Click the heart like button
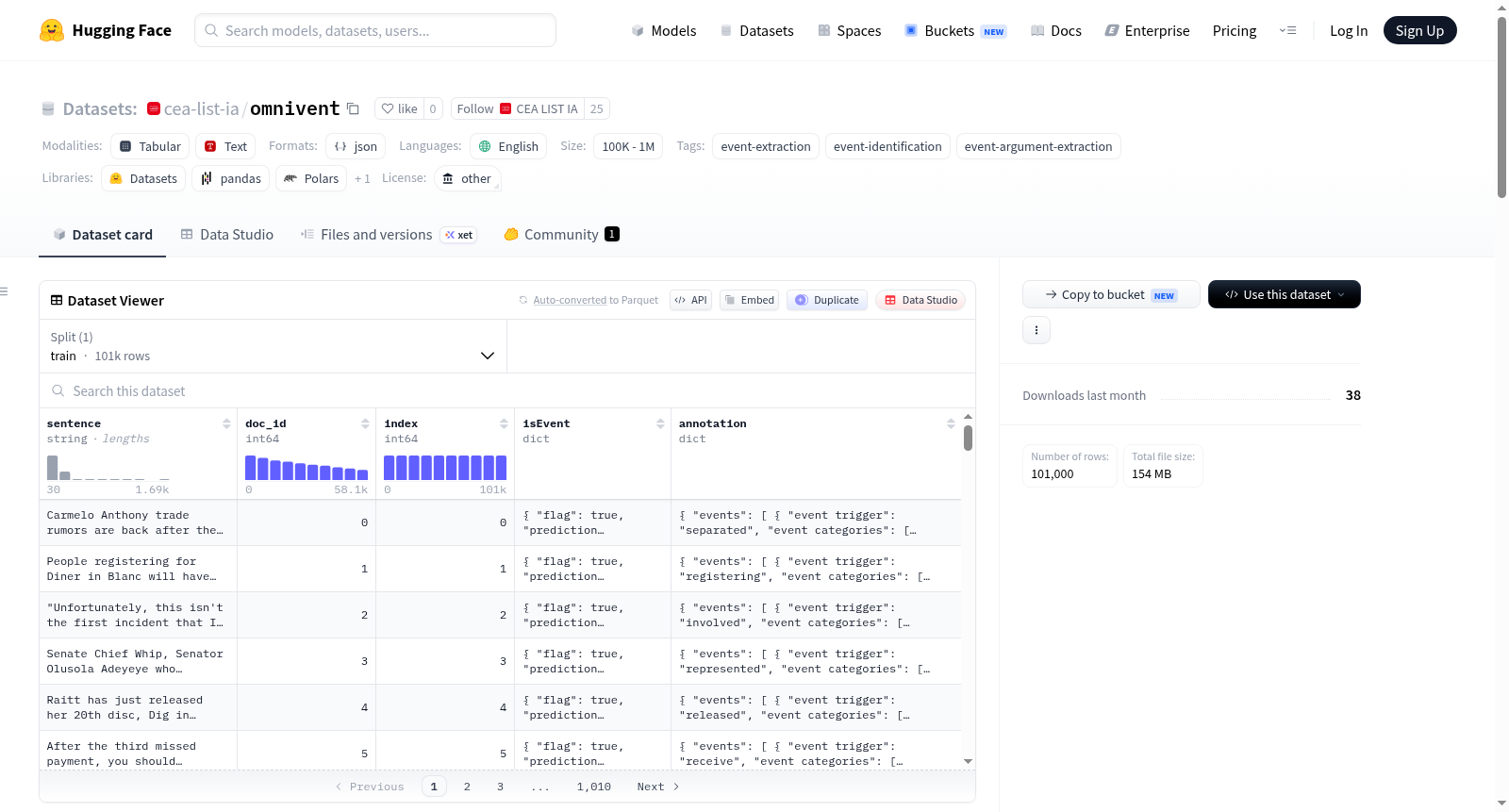Viewport: 1509px width, 812px height. point(400,108)
